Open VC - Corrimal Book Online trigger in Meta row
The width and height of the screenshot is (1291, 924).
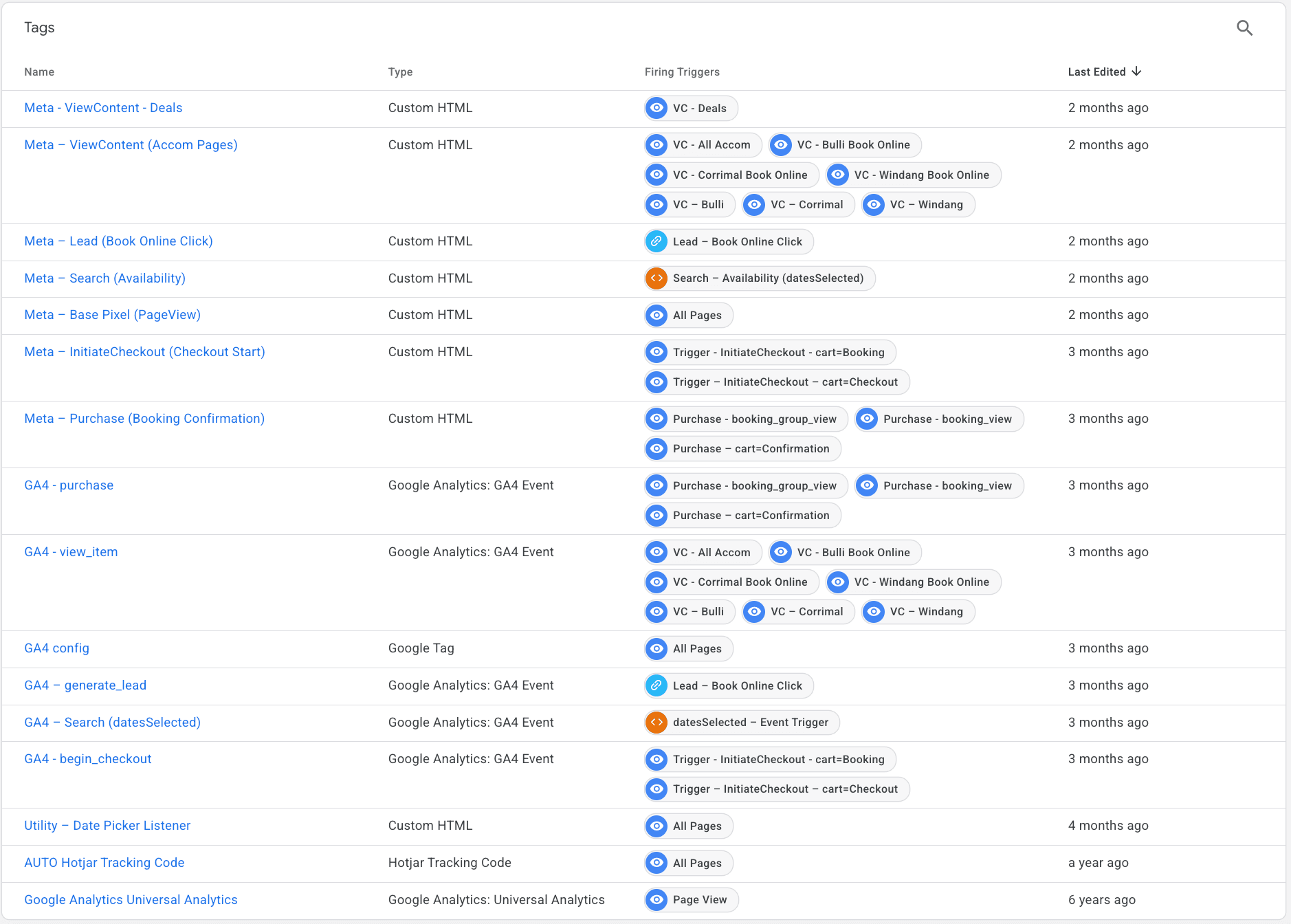pyautogui.click(x=731, y=175)
